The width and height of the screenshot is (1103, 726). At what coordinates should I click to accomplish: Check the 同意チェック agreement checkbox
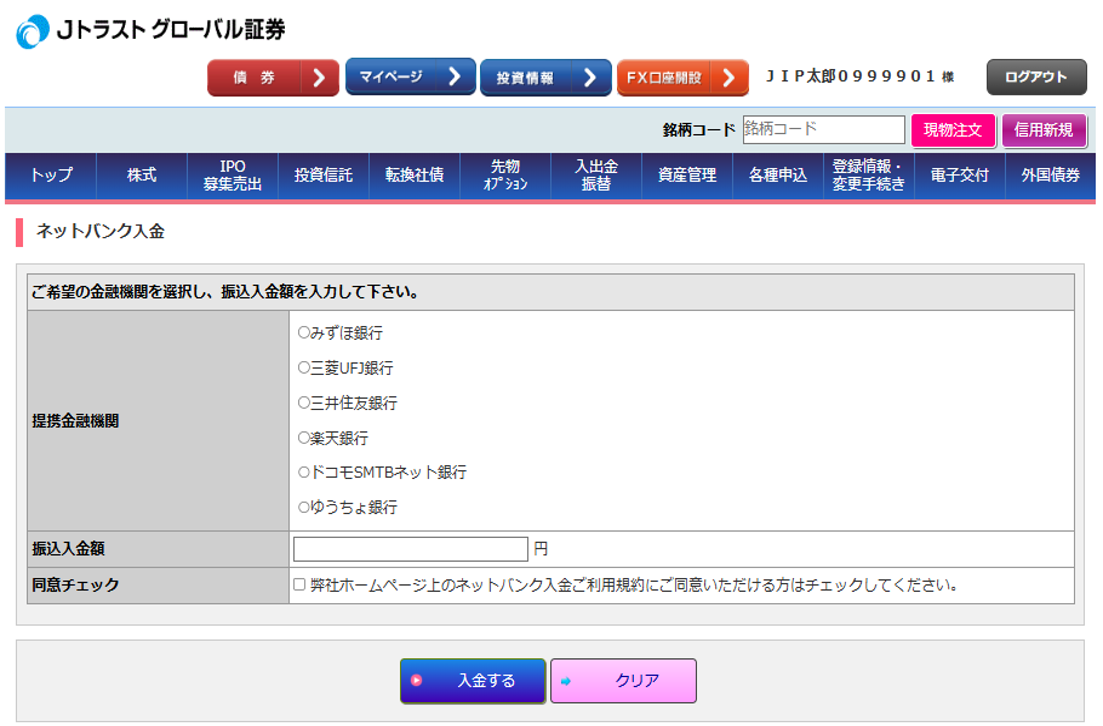(300, 585)
